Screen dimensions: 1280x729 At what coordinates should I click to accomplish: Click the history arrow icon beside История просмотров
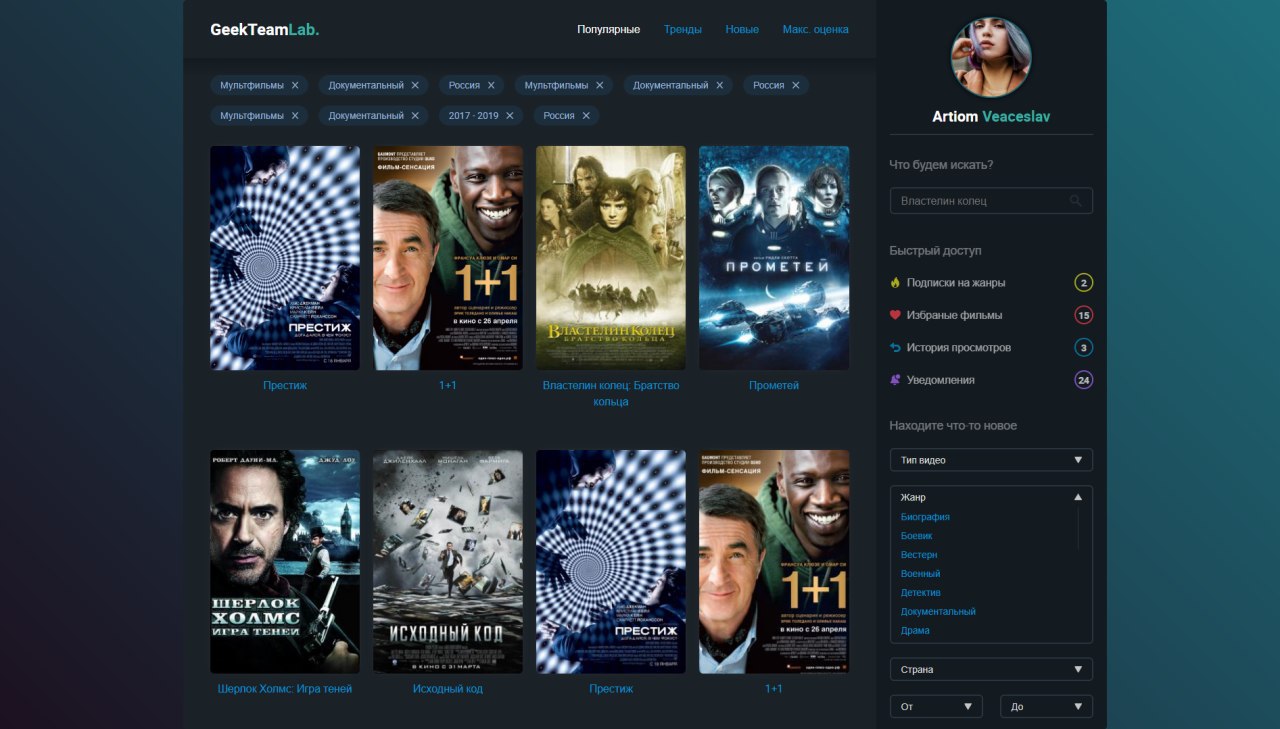[x=895, y=348]
